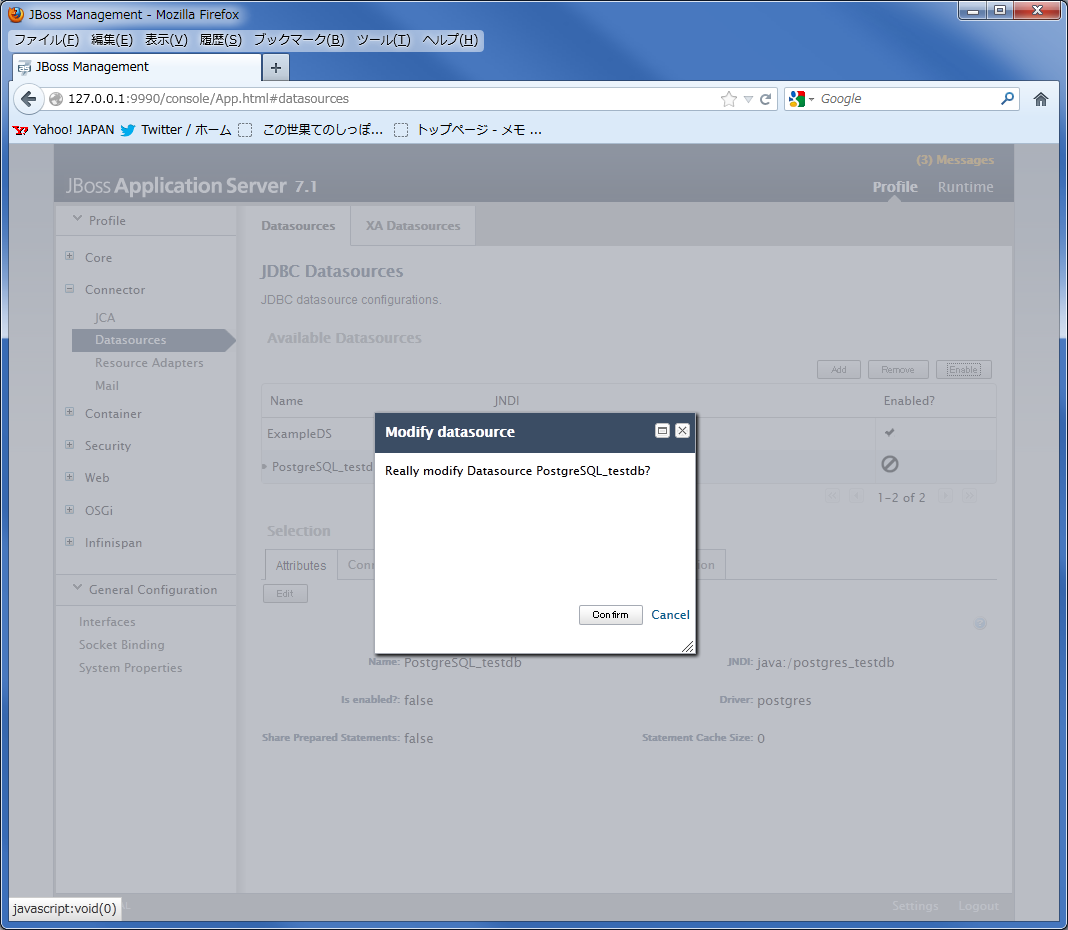
Task: Open JCA in the Connector tree
Action: click(105, 317)
